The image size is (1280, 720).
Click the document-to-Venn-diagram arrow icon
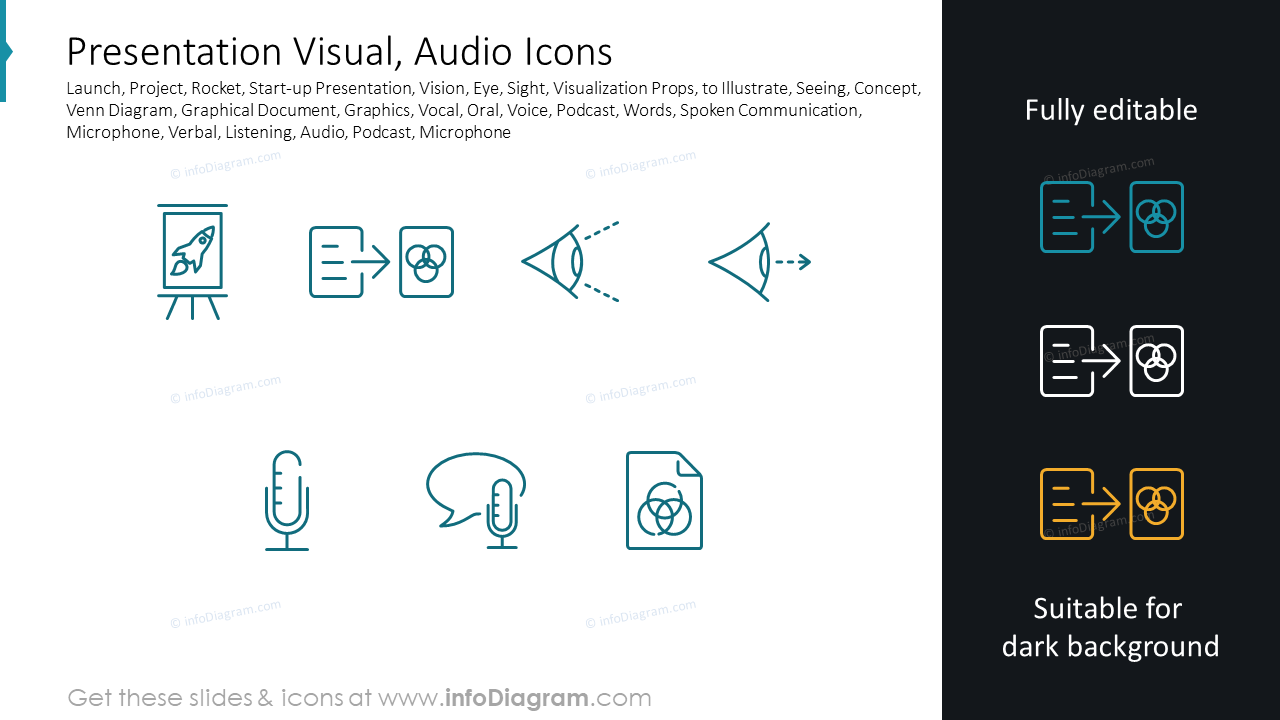click(381, 262)
